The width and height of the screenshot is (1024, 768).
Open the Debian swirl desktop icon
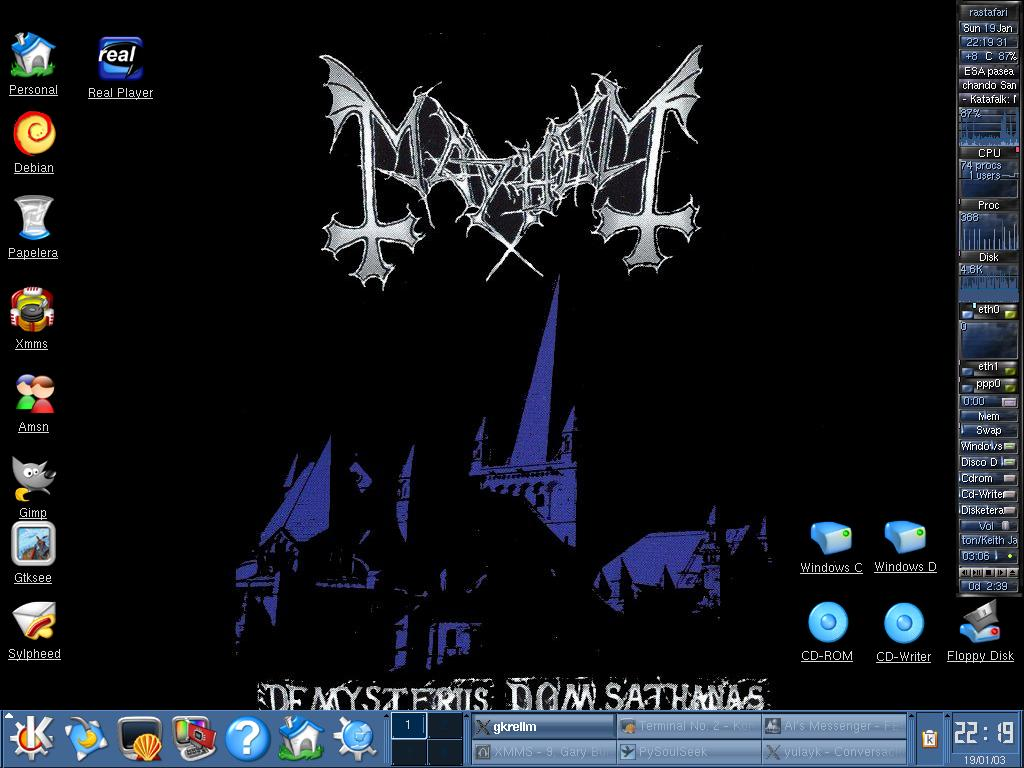point(34,134)
